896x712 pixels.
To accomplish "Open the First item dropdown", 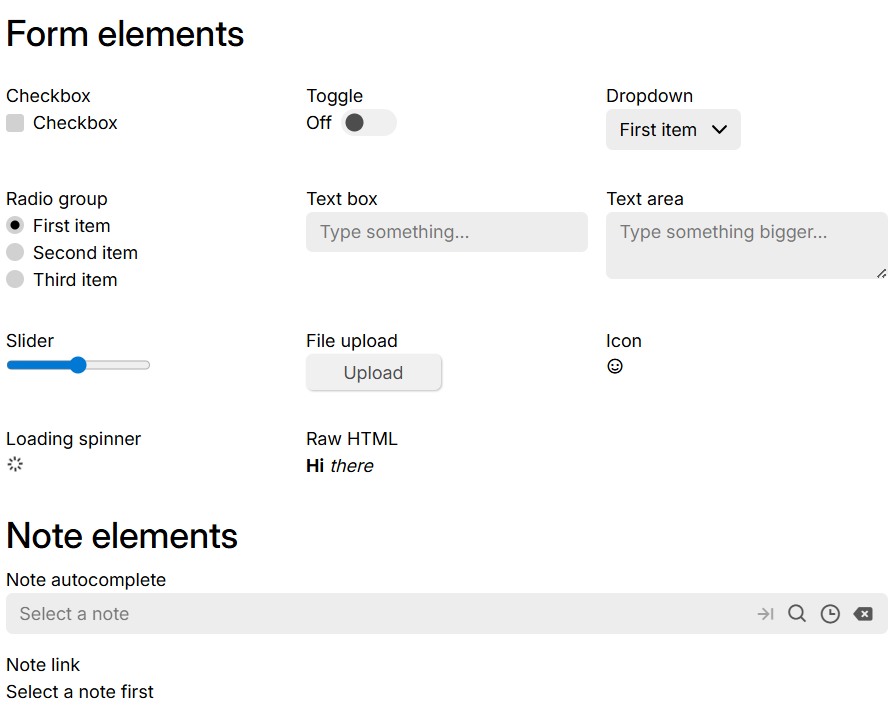I will (x=672, y=129).
